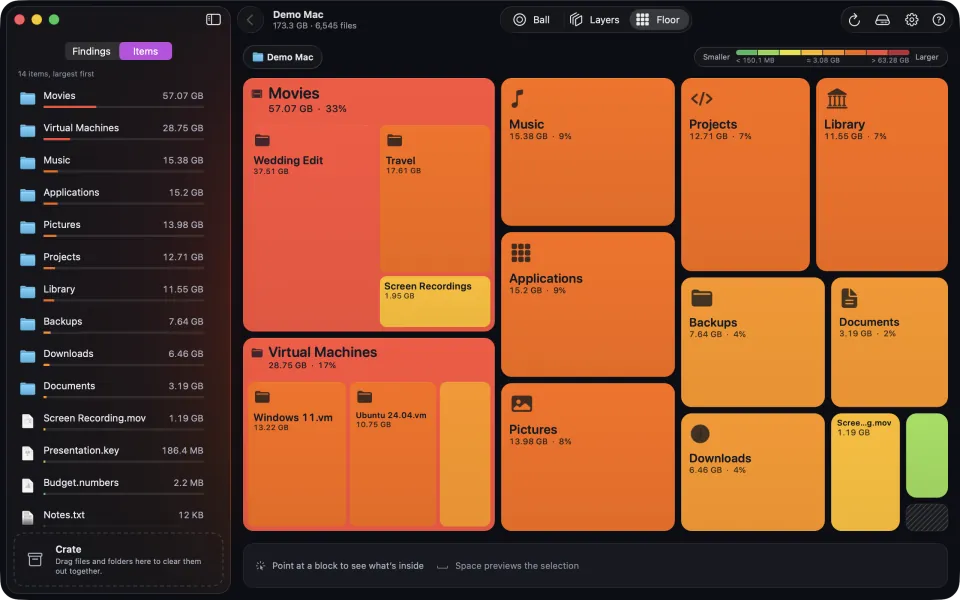
Task: Select Virtual Machines row in sidebar
Action: 111,130
